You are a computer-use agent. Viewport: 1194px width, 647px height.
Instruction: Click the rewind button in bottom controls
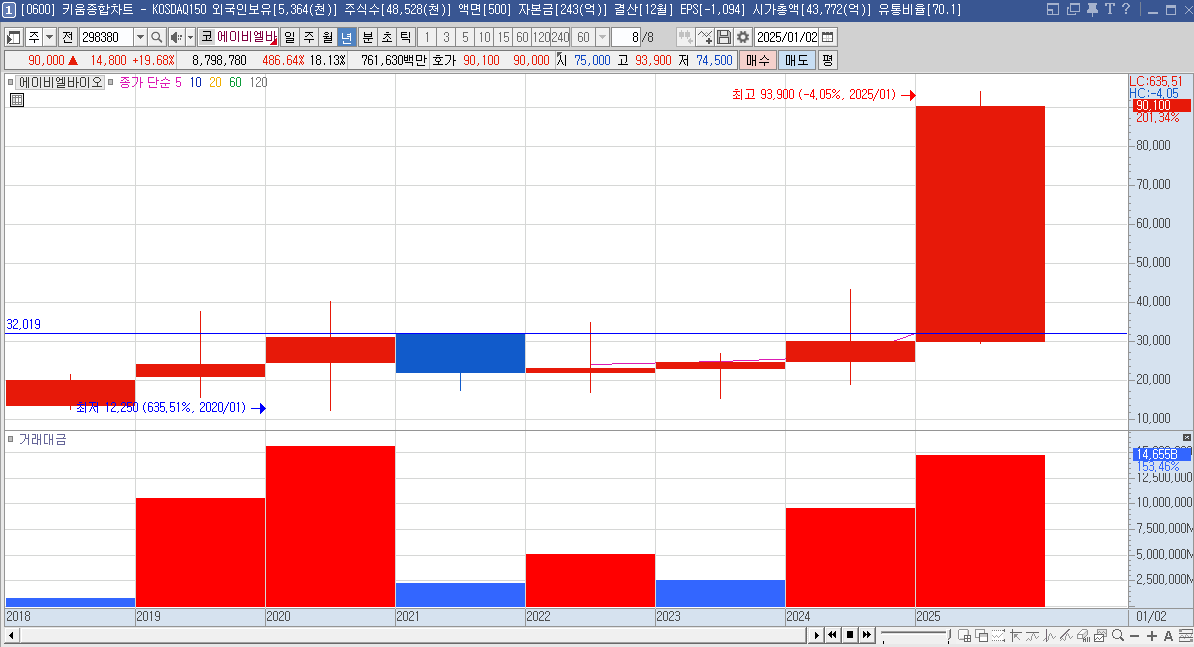833,635
